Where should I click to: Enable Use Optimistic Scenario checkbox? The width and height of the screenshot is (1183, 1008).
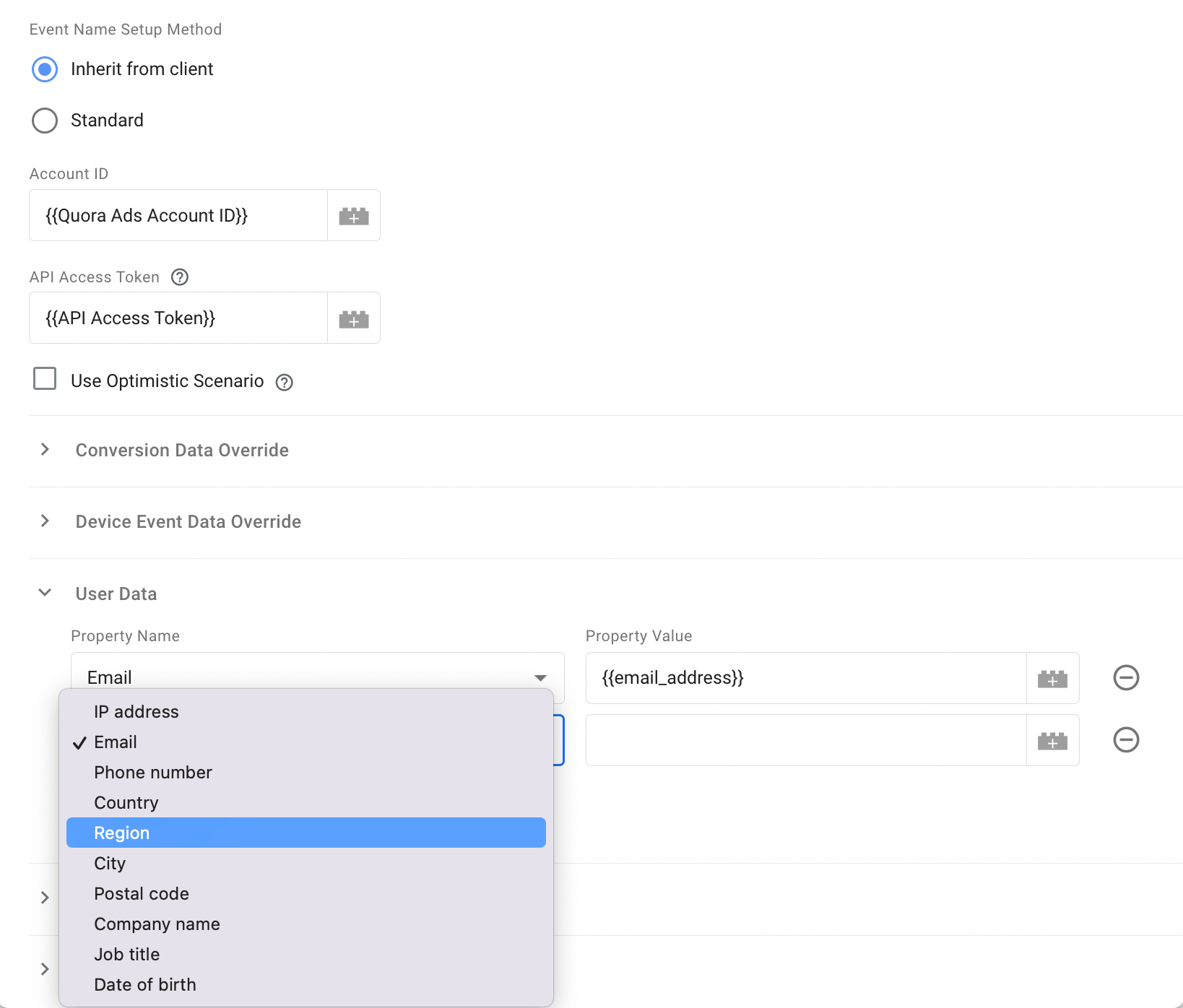[x=45, y=378]
